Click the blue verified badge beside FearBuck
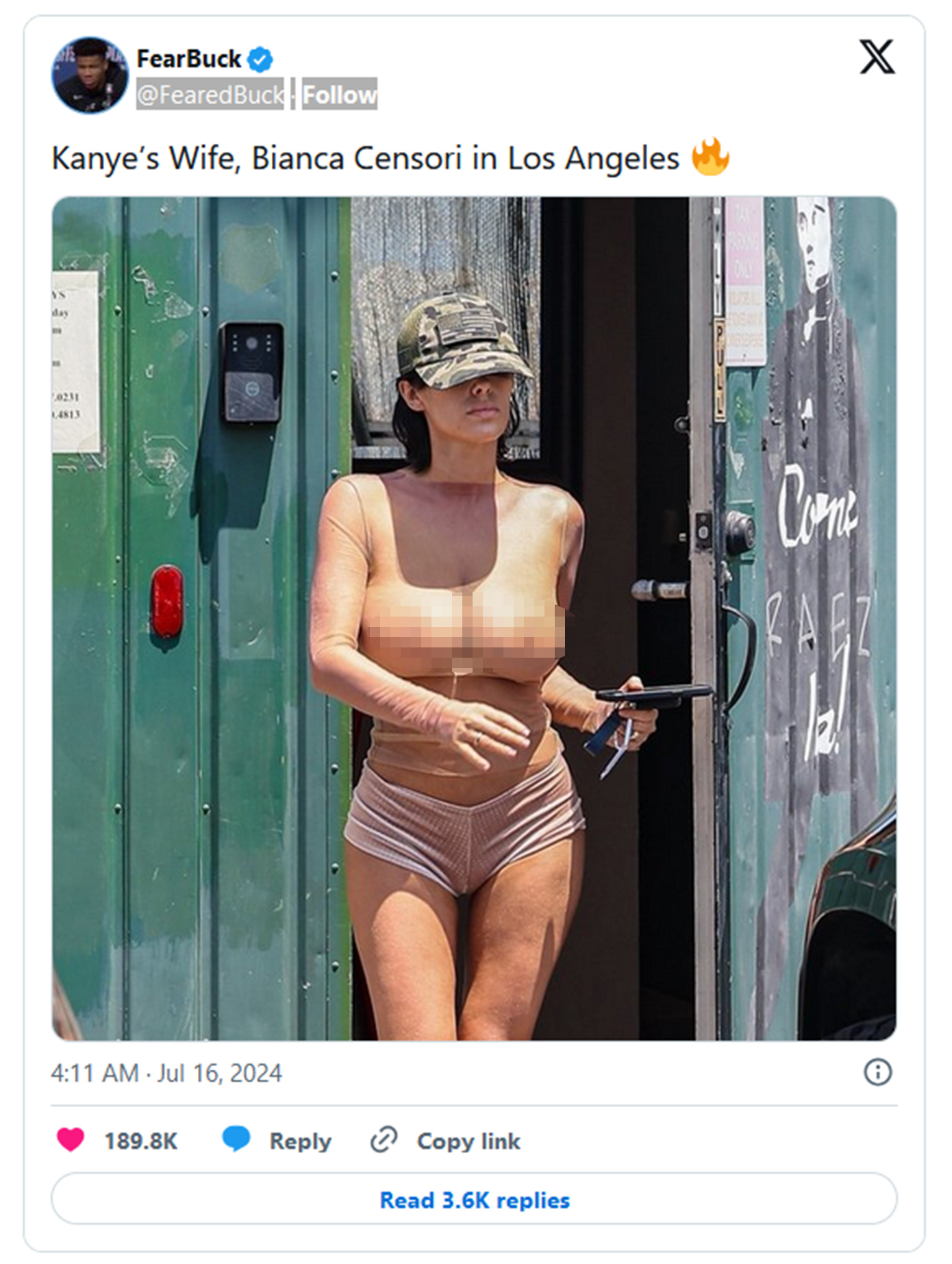 coord(260,60)
